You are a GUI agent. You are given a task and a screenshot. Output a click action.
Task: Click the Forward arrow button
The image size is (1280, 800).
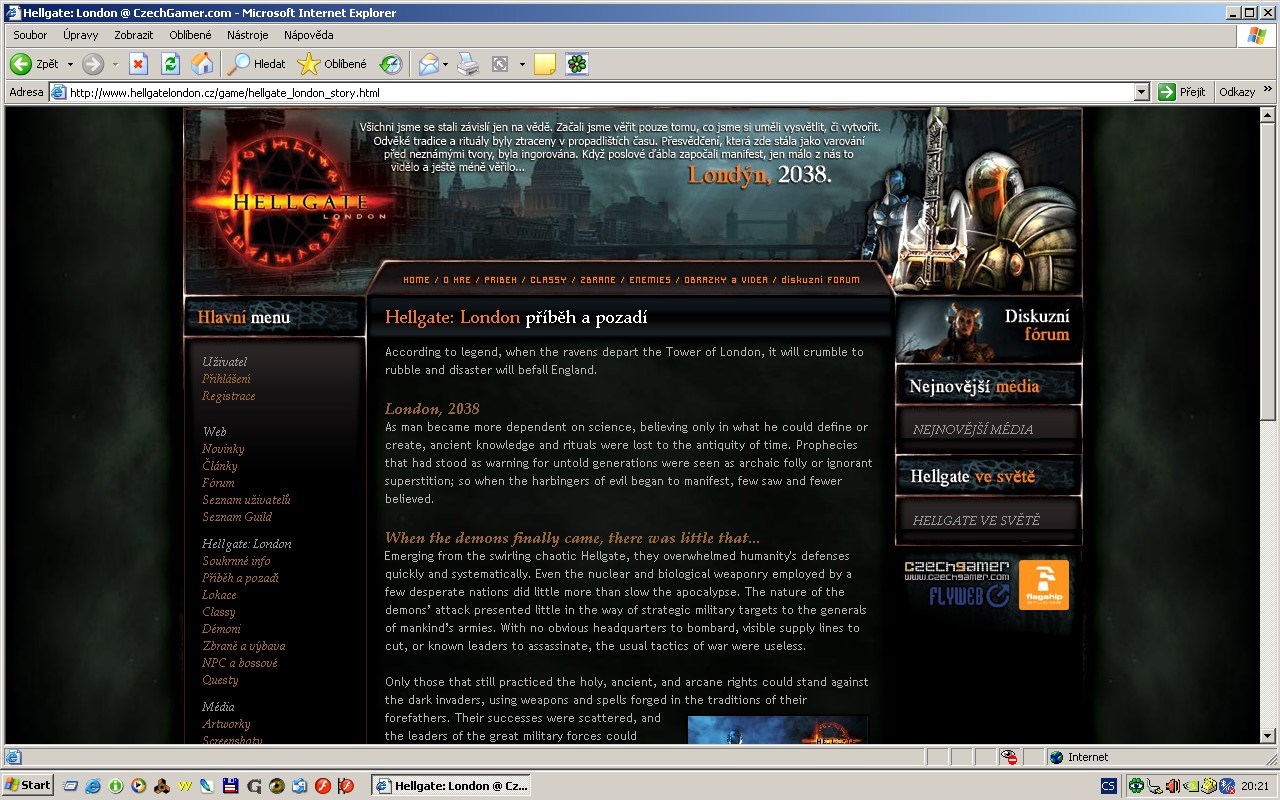point(93,64)
